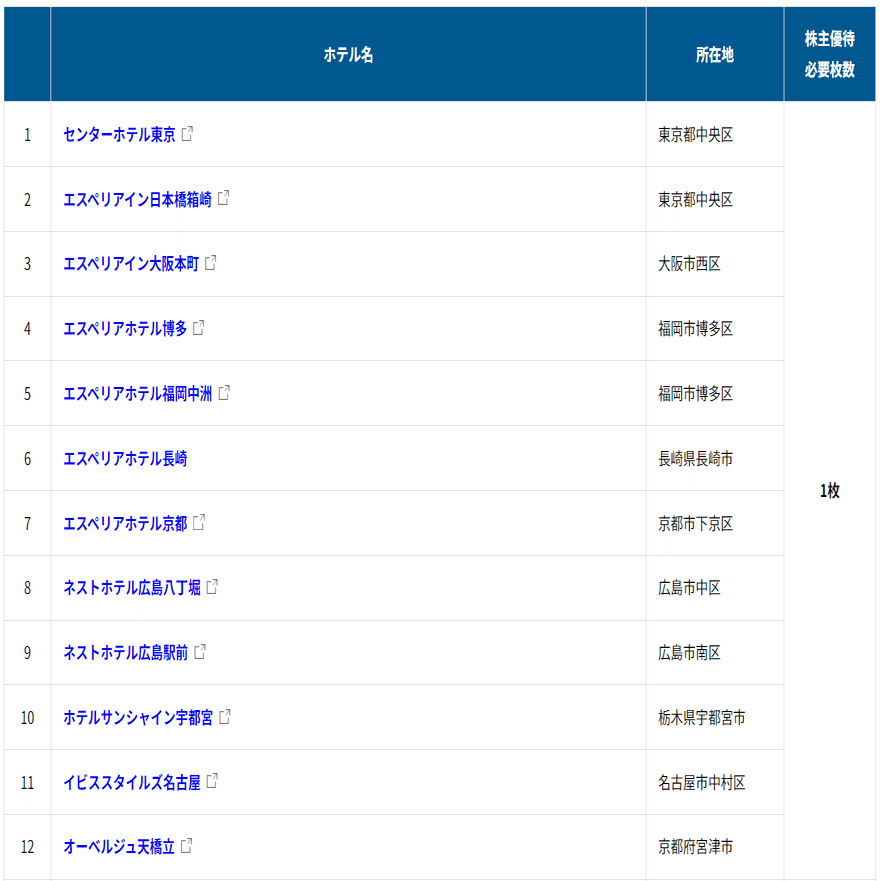Click the external link icon next to エスペリアイン大阪本町
This screenshot has width=881, height=881.
(213, 263)
